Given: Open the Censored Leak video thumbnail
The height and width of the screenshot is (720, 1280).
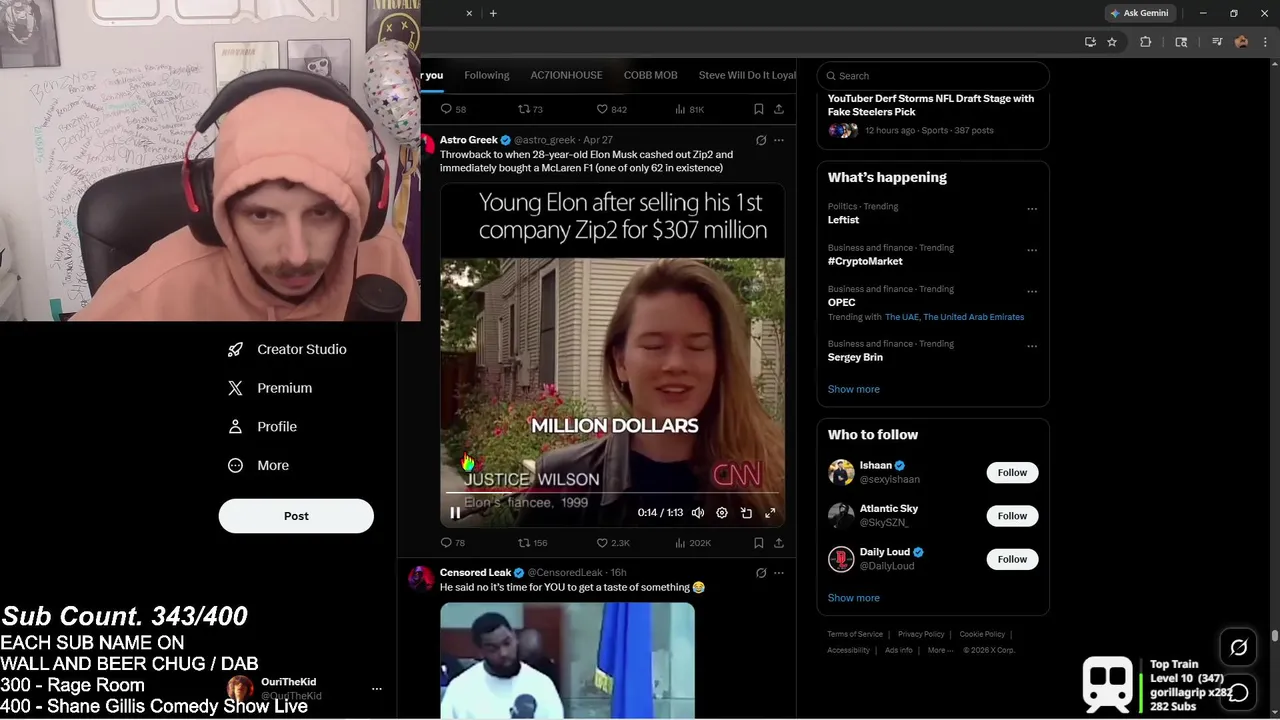Looking at the screenshot, I should (x=567, y=660).
